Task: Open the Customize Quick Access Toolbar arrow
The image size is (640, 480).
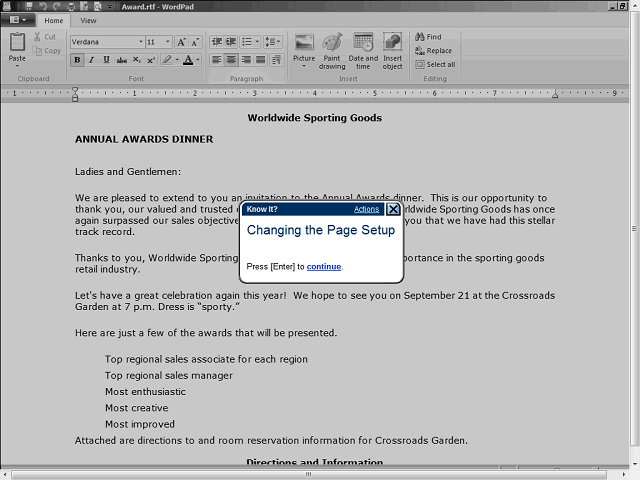Action: point(110,7)
